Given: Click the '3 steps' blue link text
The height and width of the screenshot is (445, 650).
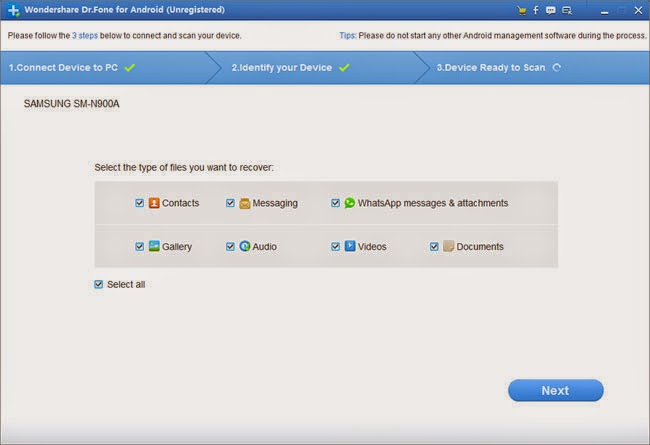Looking at the screenshot, I should [85, 35].
